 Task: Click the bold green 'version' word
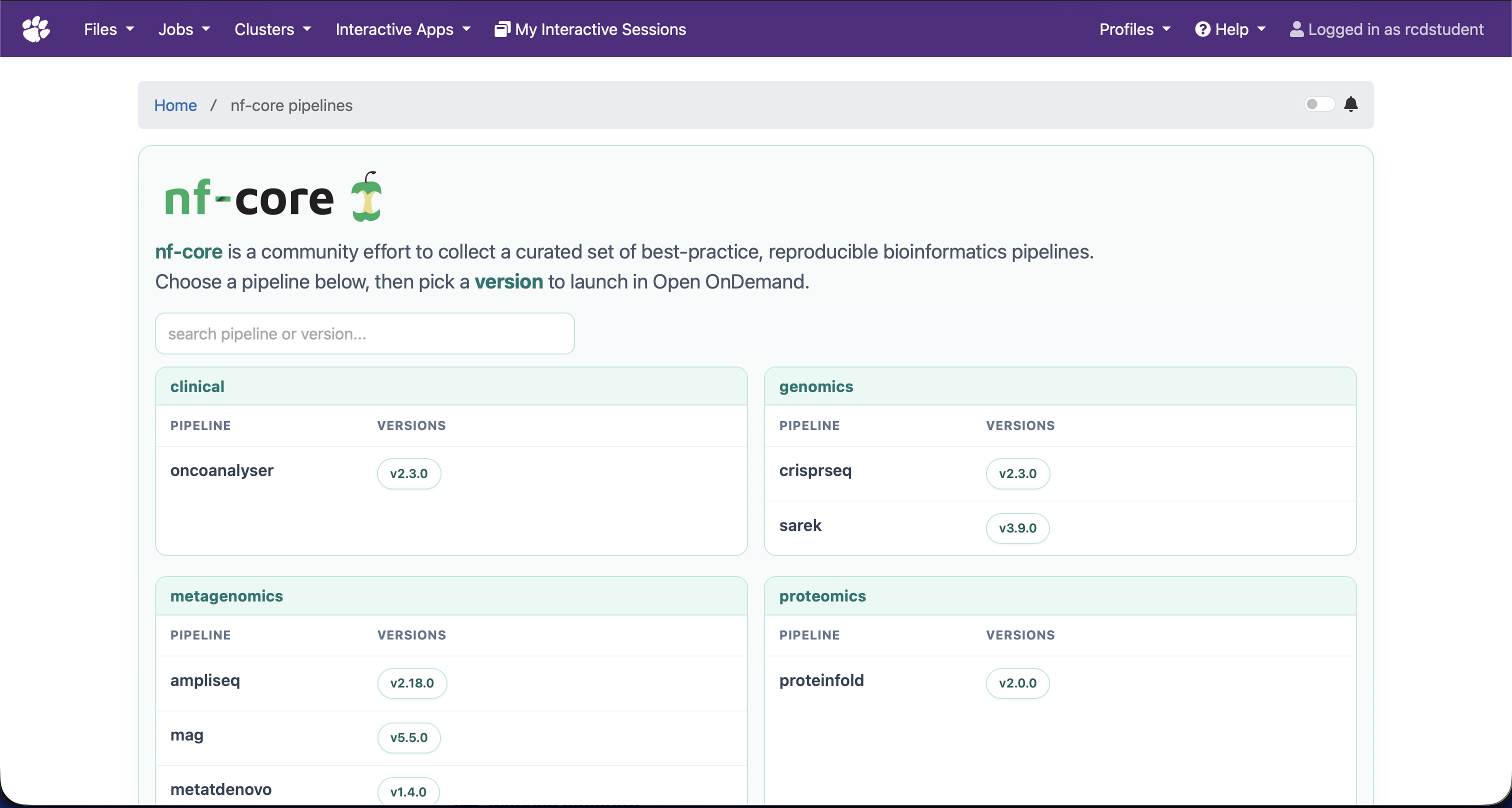point(508,281)
